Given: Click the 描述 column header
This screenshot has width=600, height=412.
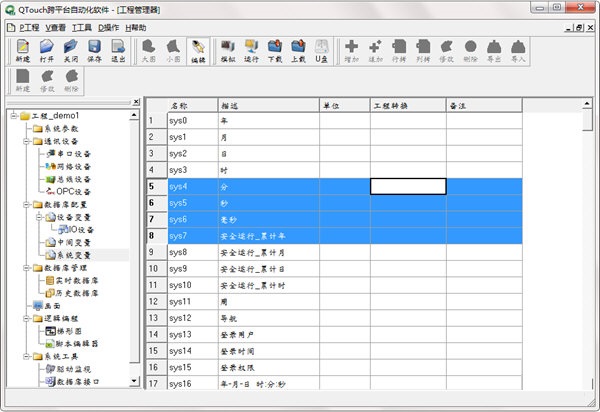Looking at the screenshot, I should [267, 104].
